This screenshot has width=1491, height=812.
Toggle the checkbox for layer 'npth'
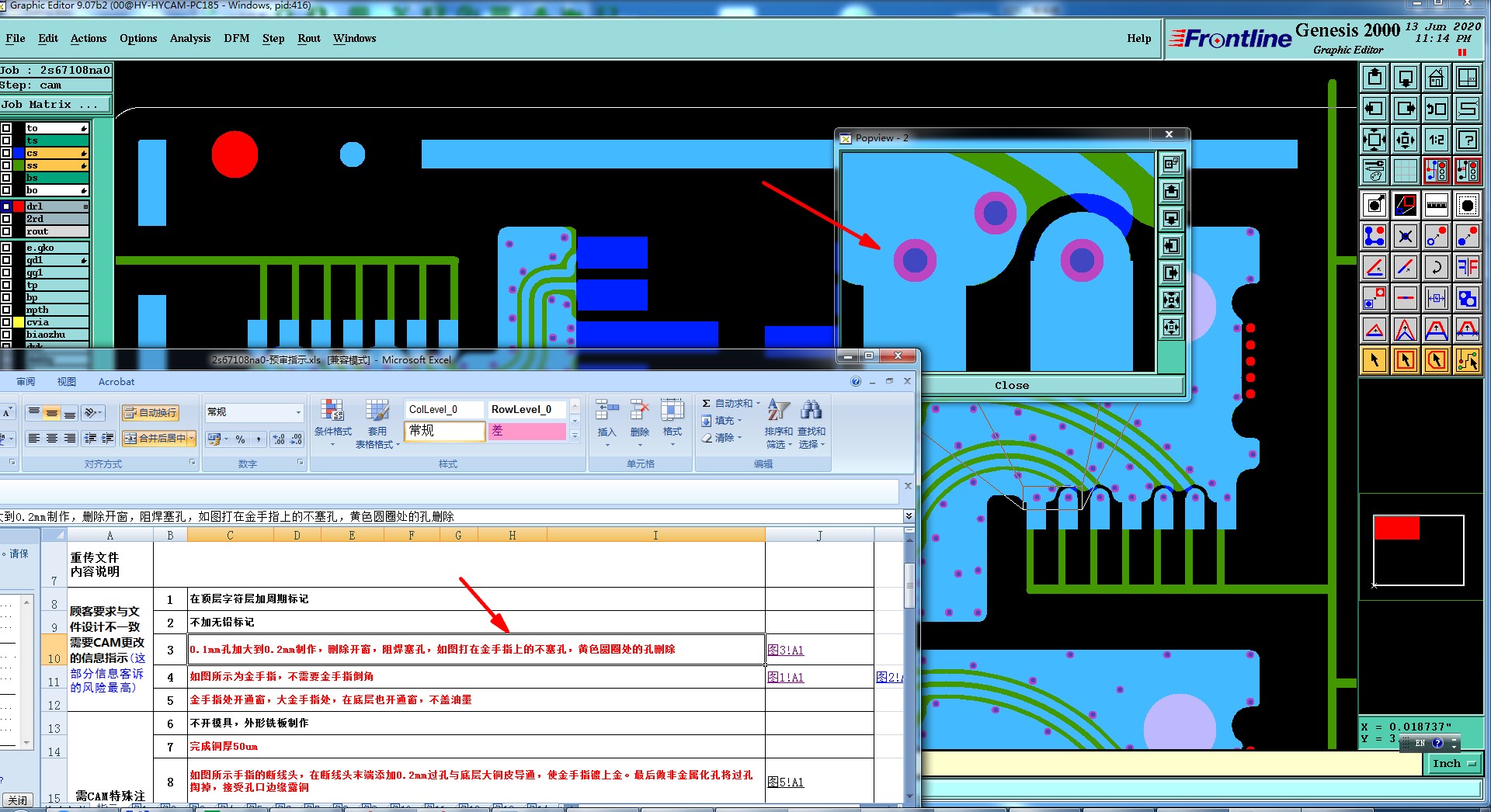(6, 310)
